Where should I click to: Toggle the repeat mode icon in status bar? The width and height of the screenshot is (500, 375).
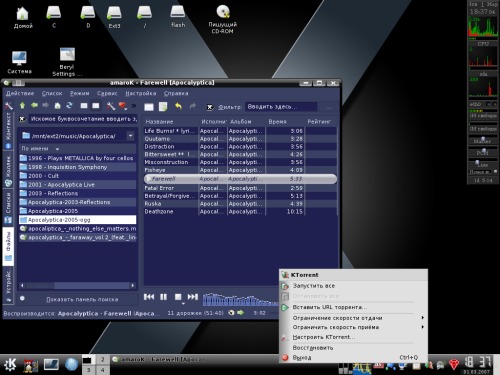[231, 313]
